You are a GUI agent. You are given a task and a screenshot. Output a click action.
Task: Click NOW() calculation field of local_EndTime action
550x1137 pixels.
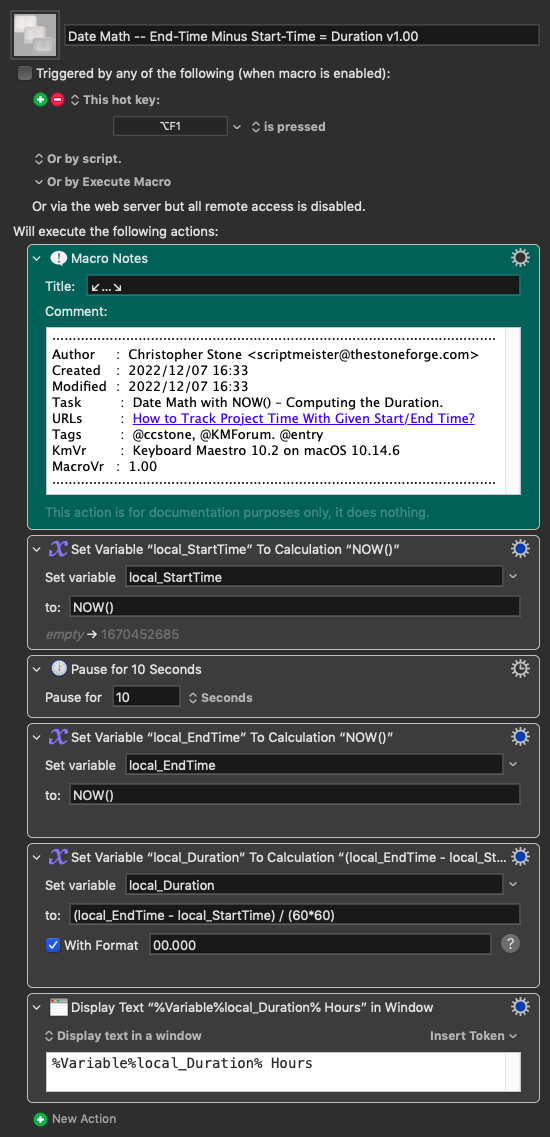pyautogui.click(x=295, y=793)
